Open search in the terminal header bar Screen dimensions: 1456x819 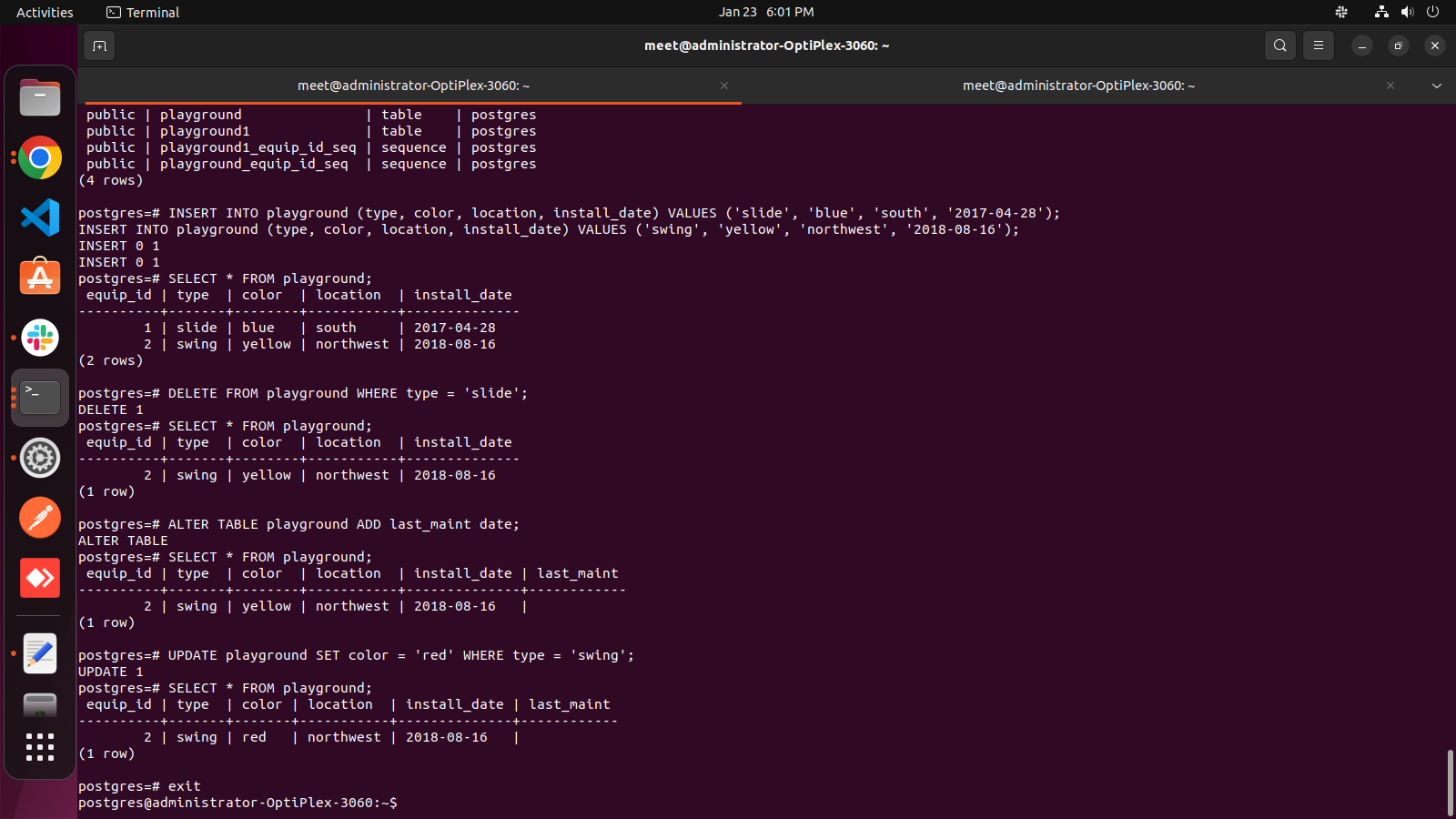[1279, 45]
